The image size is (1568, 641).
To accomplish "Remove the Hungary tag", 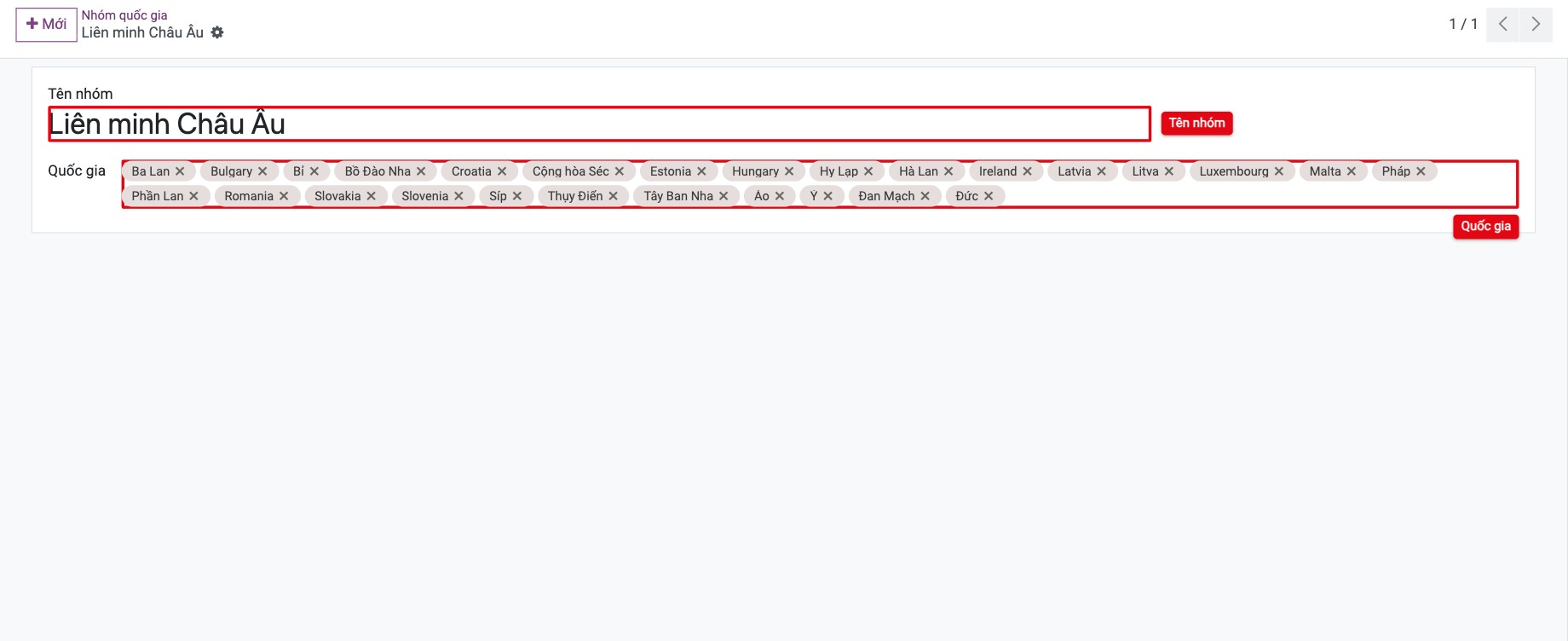I will [x=789, y=171].
